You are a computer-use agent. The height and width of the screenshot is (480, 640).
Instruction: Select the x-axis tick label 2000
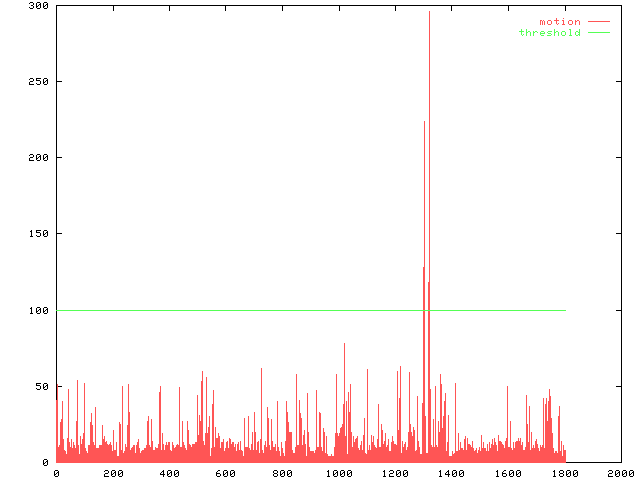[620, 474]
